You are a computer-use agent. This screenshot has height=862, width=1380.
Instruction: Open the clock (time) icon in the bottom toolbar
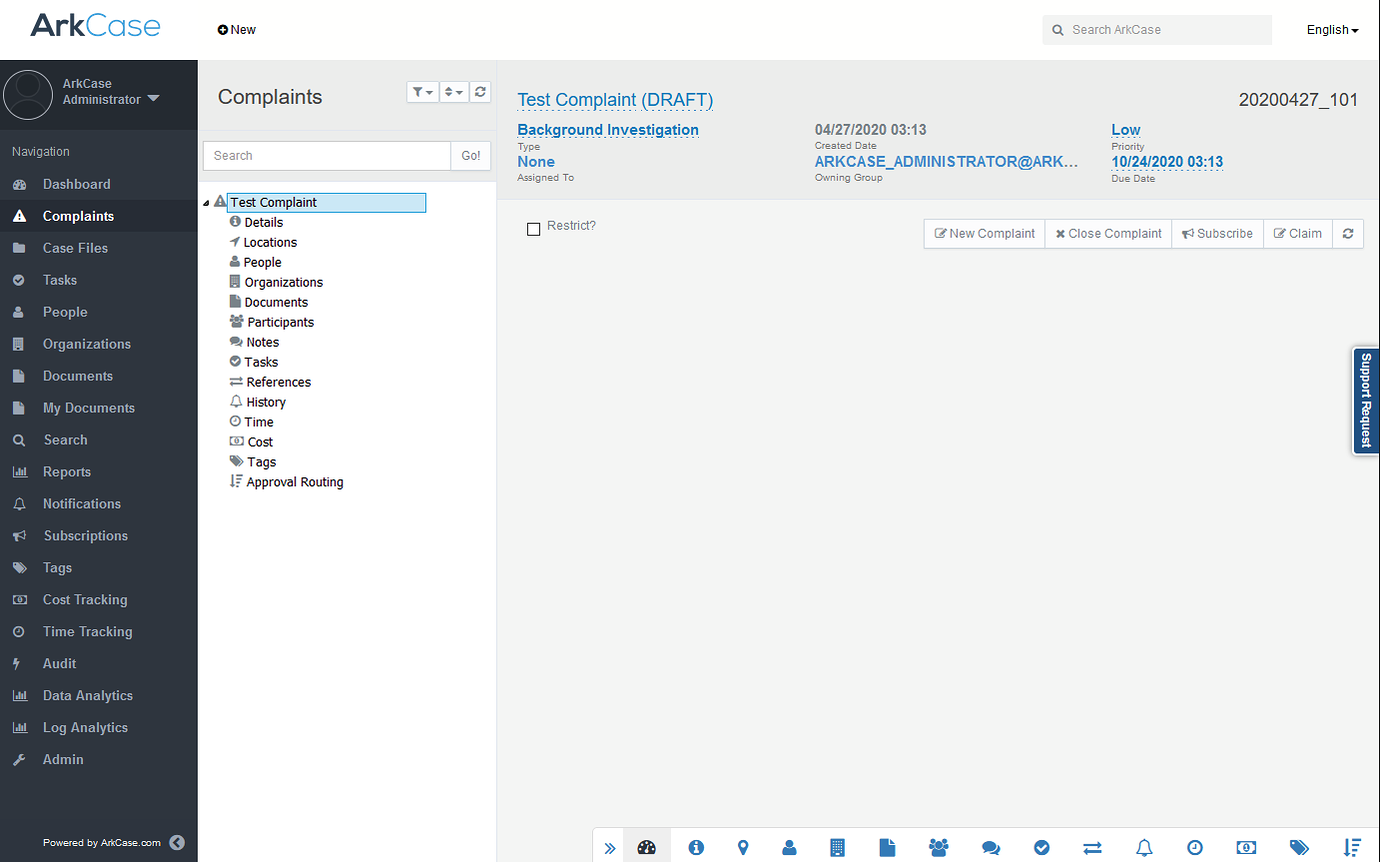[x=1195, y=847]
